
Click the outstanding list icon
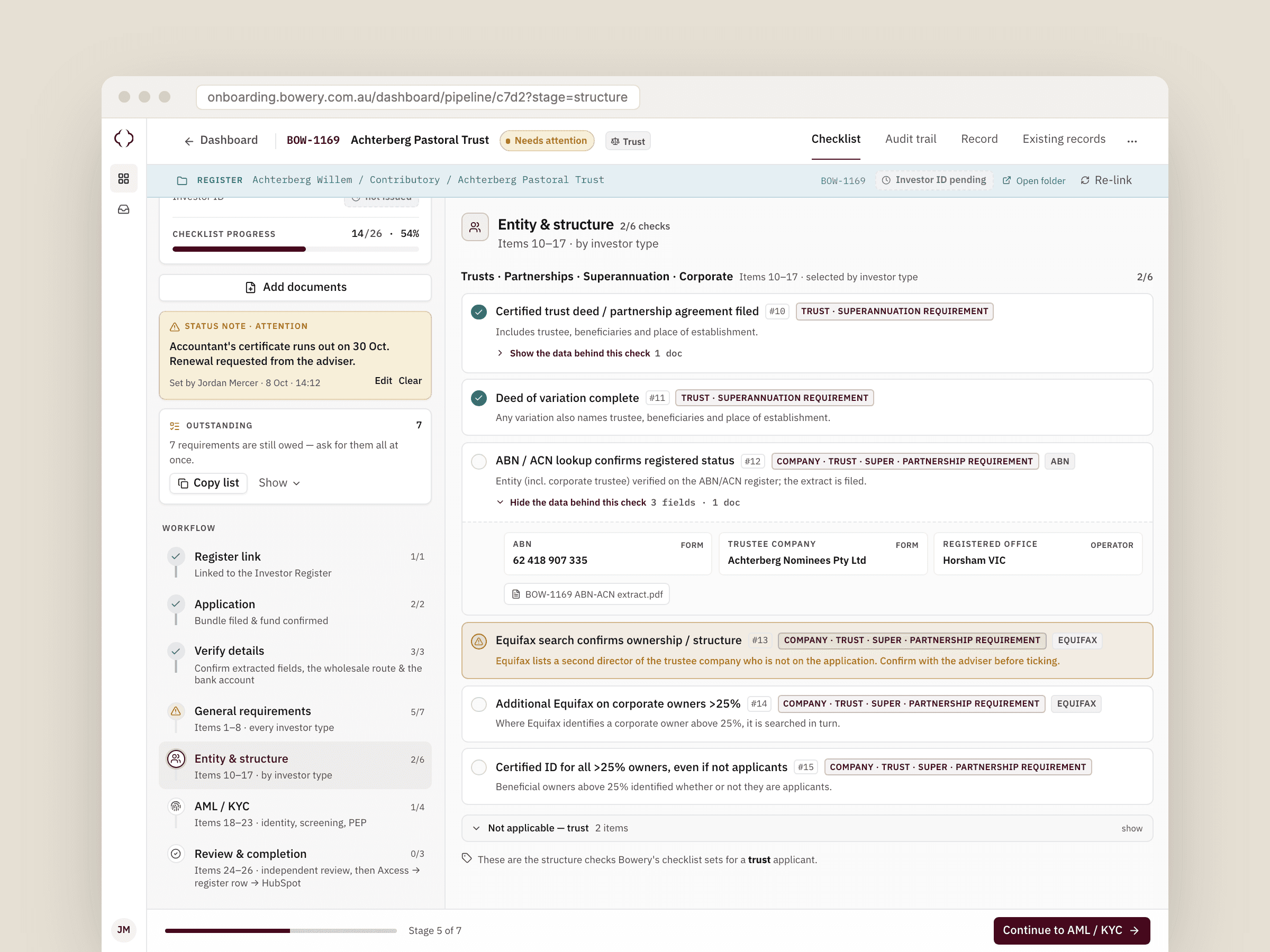[175, 426]
